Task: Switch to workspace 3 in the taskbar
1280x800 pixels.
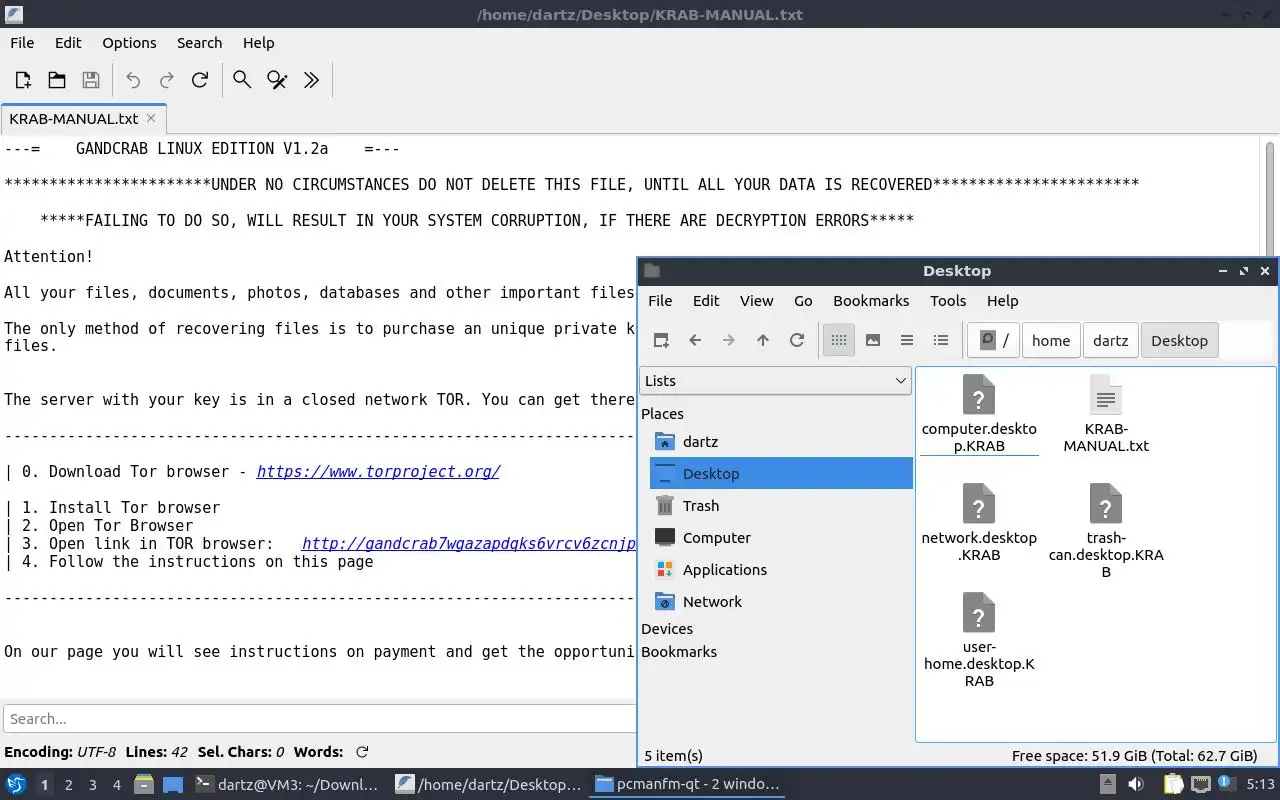Action: pos(93,785)
